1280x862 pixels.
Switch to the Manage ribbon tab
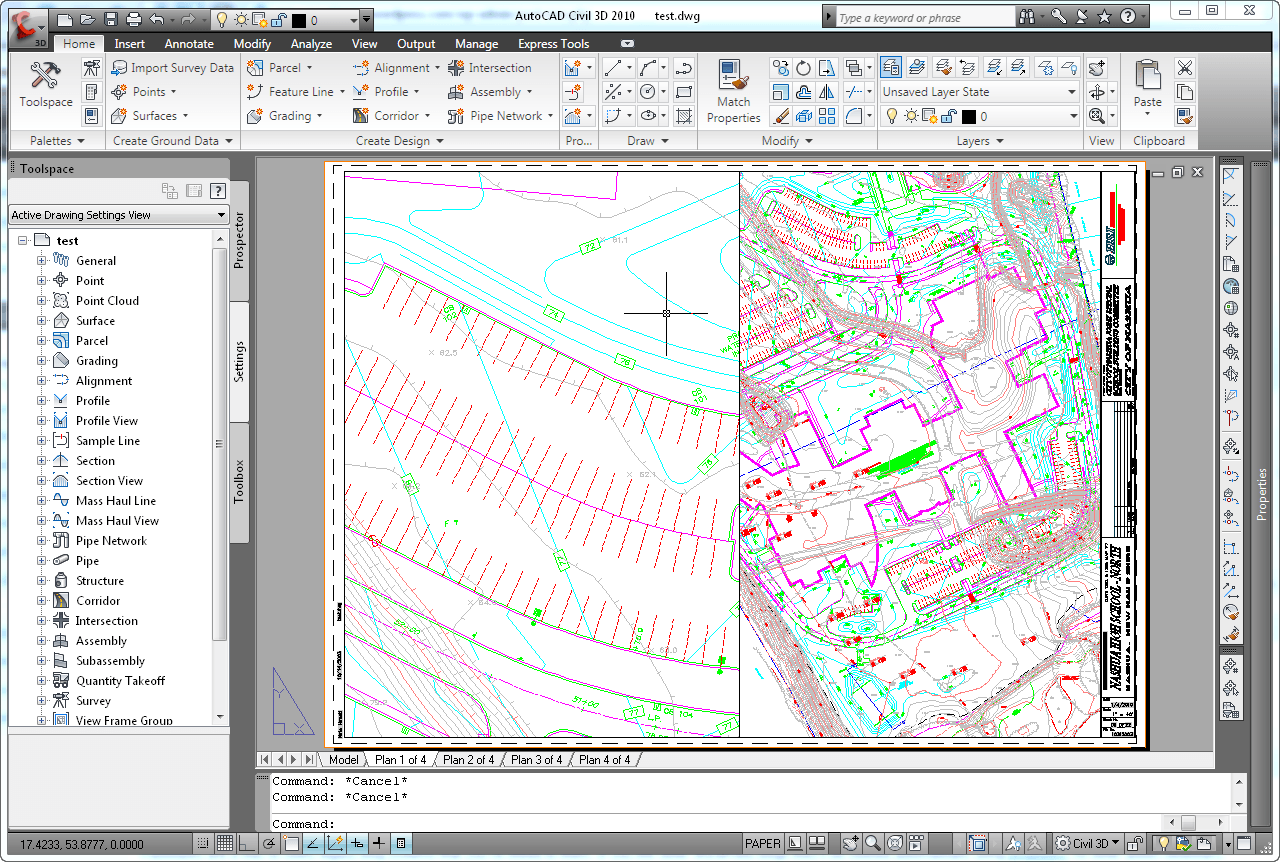click(476, 44)
